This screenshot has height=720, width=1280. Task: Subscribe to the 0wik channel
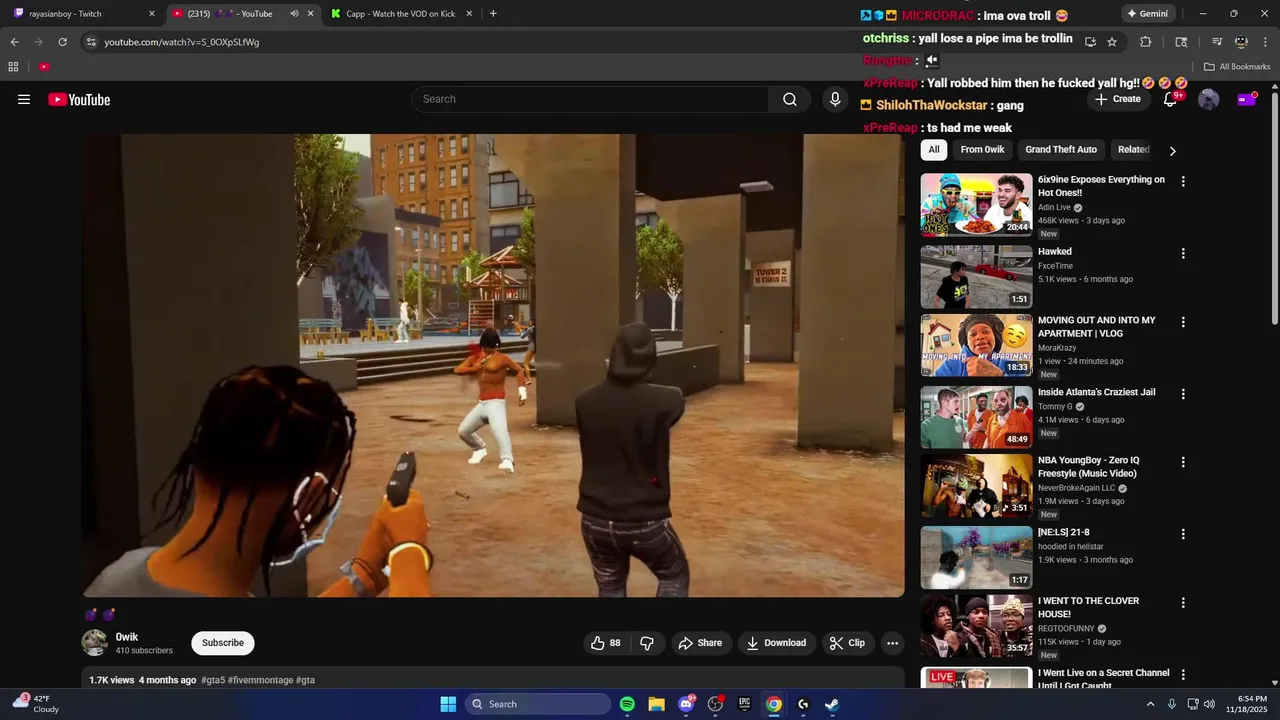[x=223, y=643]
